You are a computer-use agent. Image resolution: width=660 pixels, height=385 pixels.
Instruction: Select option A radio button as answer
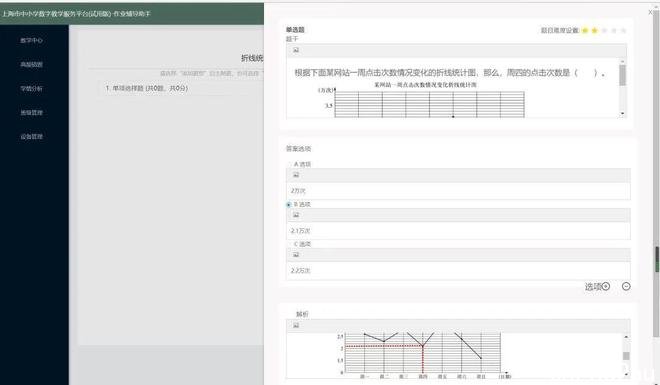point(289,164)
